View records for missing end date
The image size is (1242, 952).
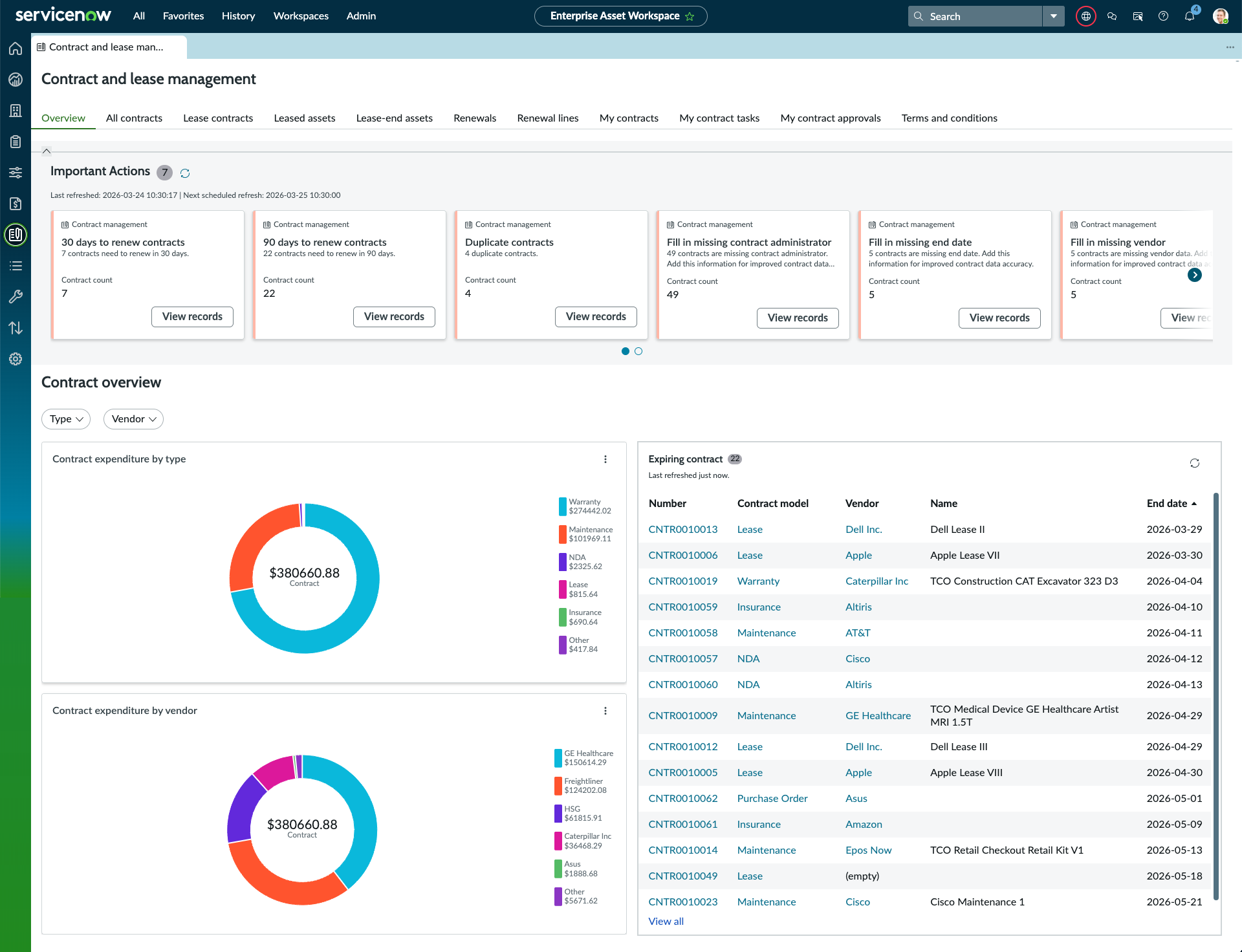click(999, 318)
